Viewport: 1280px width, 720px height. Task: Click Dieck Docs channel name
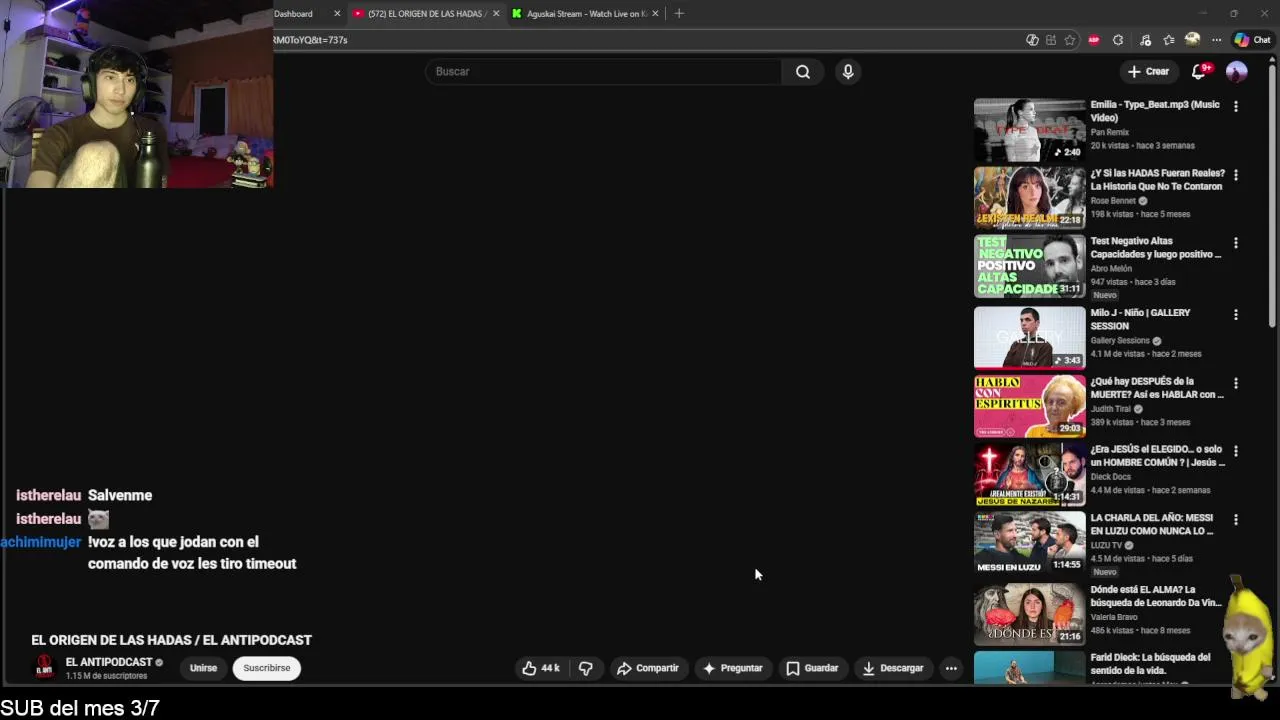coord(1111,477)
